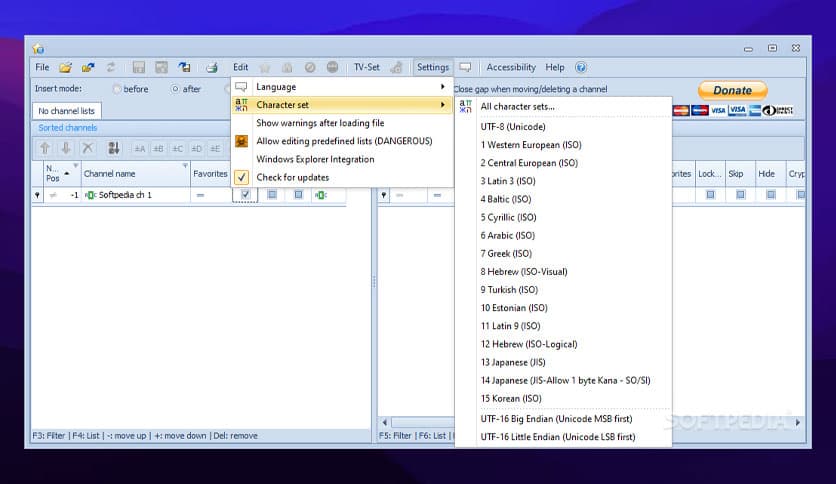The width and height of the screenshot is (836, 484).
Task: Click the yellow Donate button
Action: click(x=732, y=90)
